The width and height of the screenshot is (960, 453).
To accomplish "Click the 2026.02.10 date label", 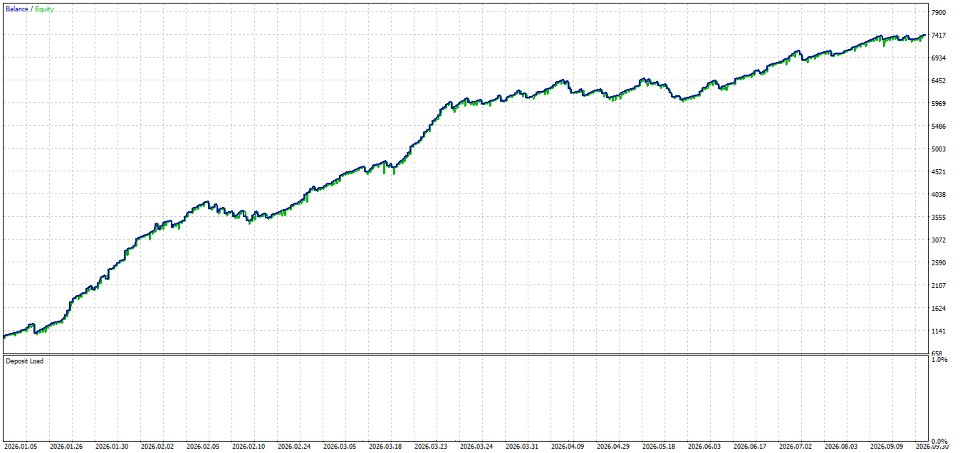I will [x=249, y=447].
